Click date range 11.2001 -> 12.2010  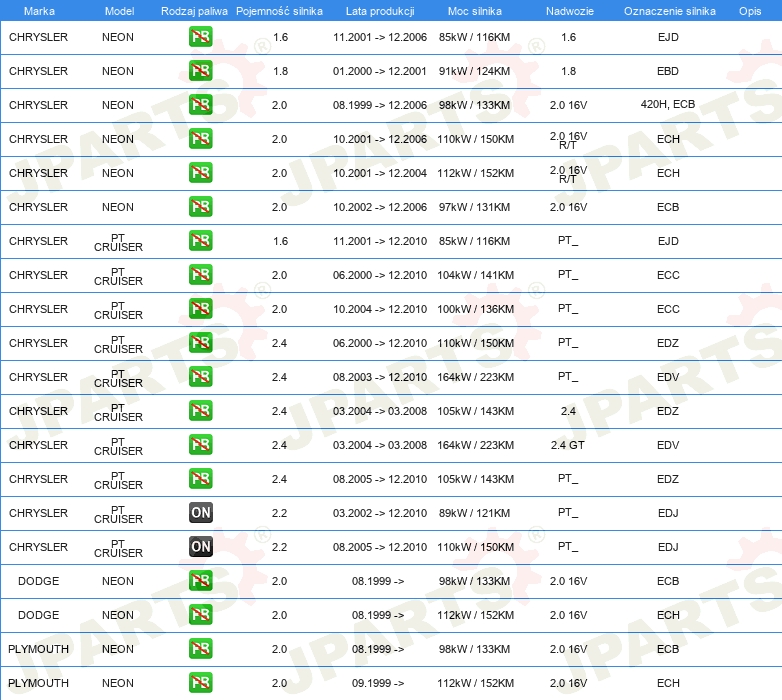click(380, 241)
